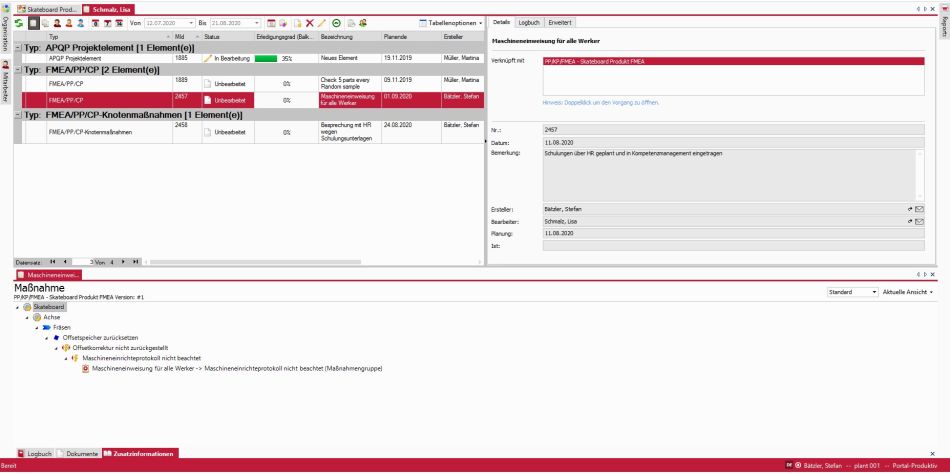Screen dimensions: 950x474
Task: Open the Tabellenoptionen dropdown
Action: [x=450, y=22]
